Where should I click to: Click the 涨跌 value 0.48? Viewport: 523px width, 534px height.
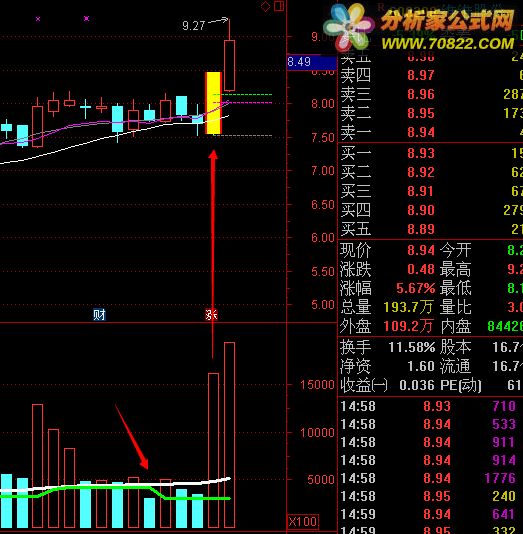[x=421, y=269]
